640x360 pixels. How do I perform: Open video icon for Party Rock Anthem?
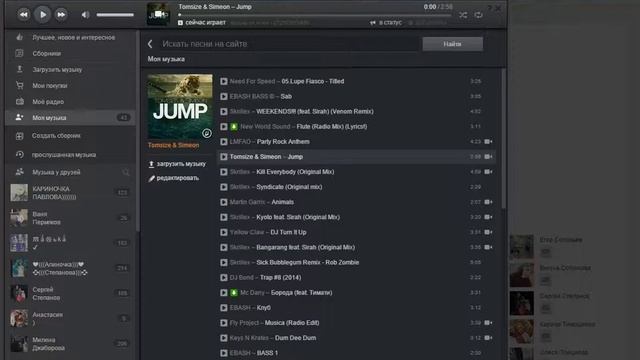488,142
